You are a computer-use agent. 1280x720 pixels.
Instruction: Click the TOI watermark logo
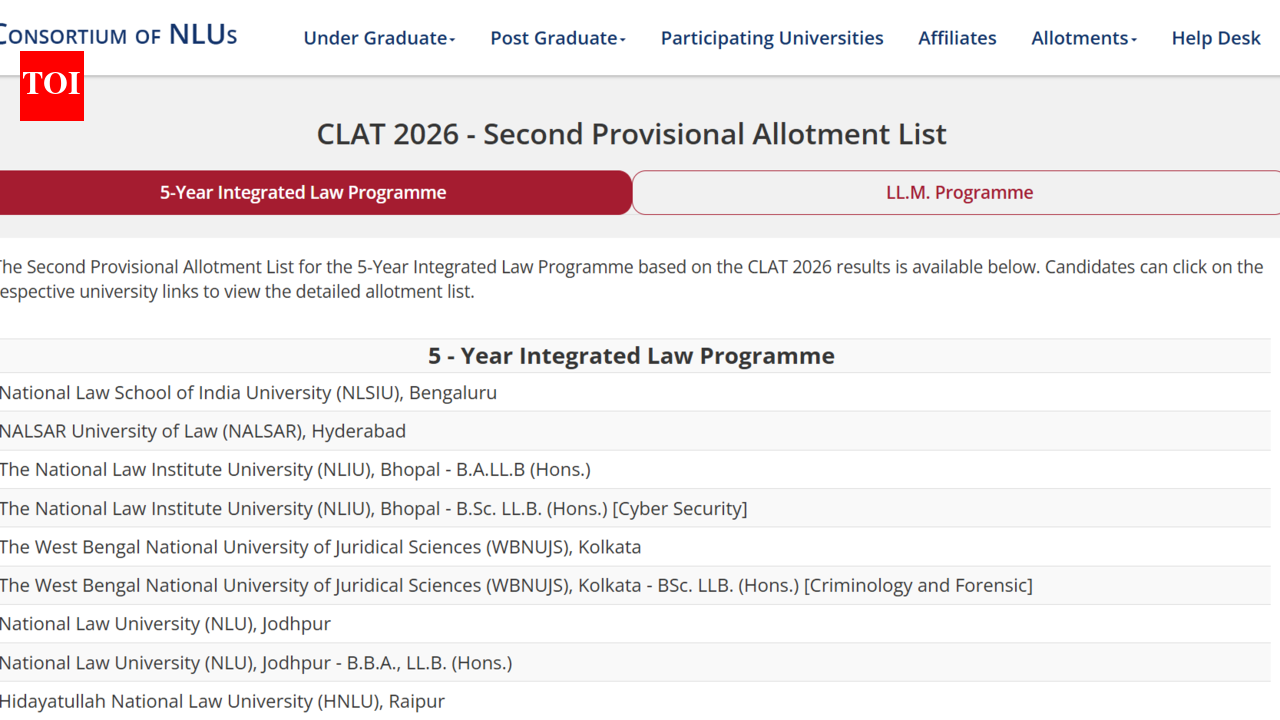click(51, 86)
